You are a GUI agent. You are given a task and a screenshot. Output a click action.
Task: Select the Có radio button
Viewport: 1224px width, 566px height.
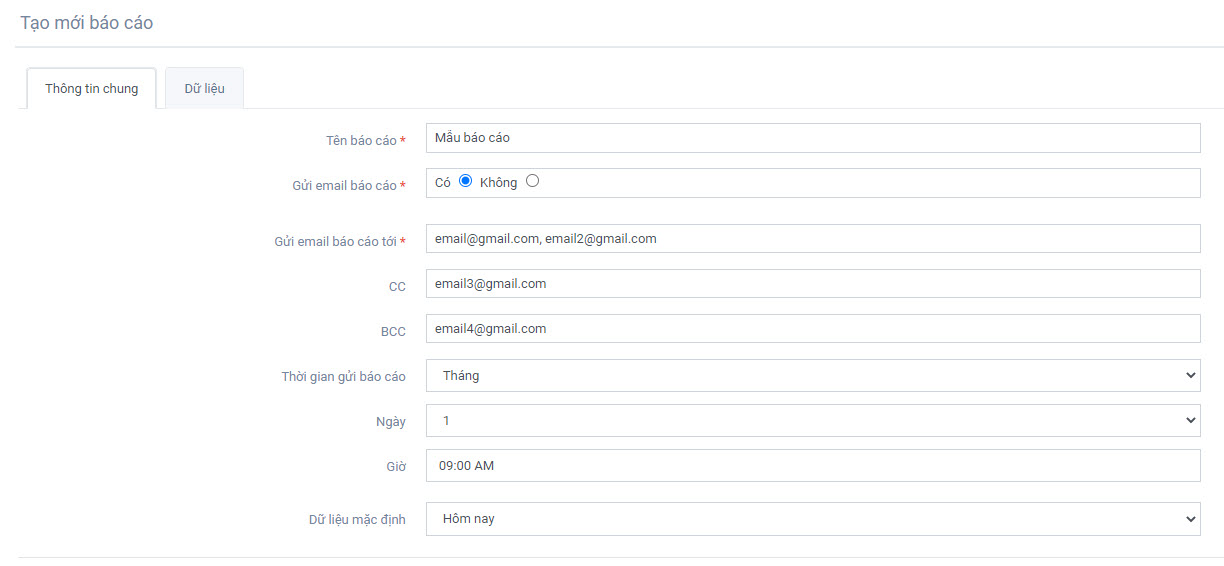465,181
